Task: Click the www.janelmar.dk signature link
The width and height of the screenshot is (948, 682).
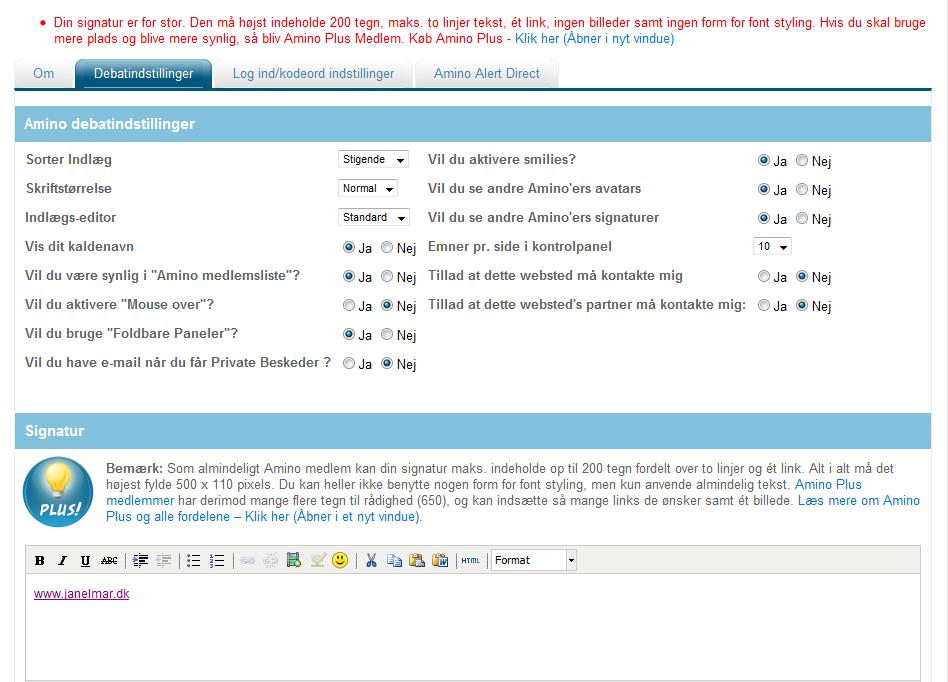Action: click(x=82, y=594)
